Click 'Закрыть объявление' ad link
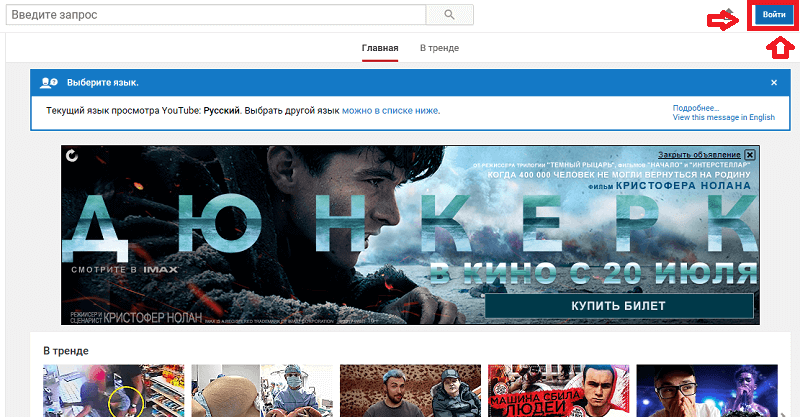 pos(699,155)
